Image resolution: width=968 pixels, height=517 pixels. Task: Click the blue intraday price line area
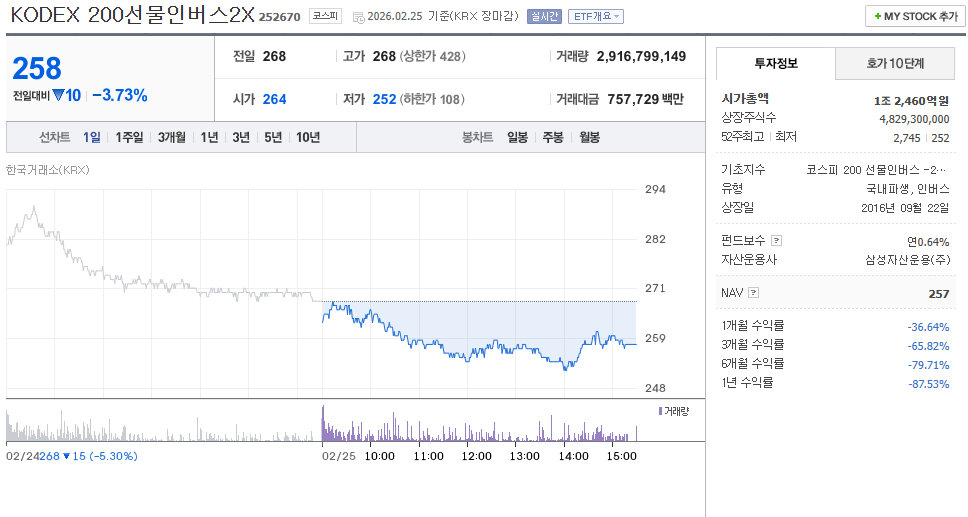click(480, 349)
